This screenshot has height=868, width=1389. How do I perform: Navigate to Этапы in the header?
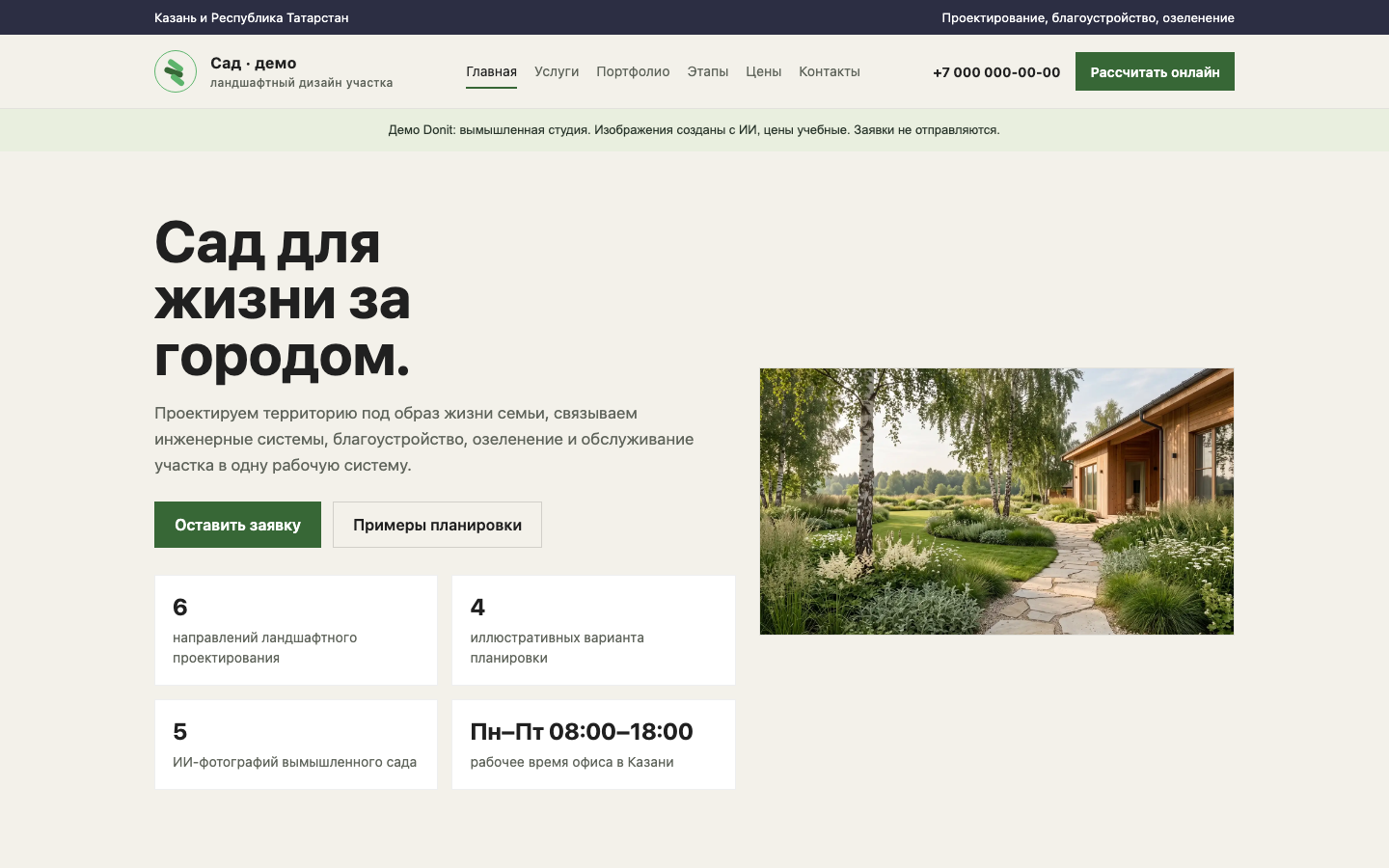[707, 71]
